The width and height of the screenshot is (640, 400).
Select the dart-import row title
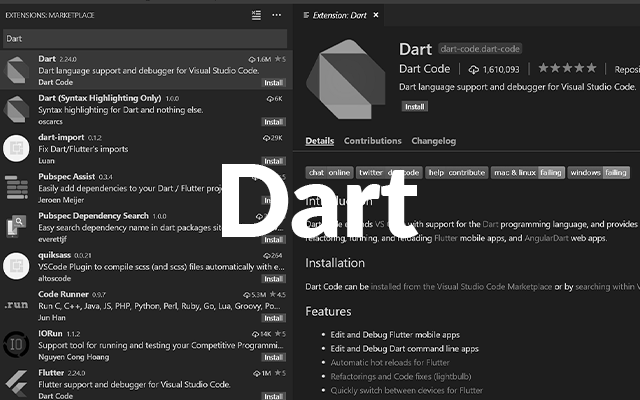coord(61,137)
